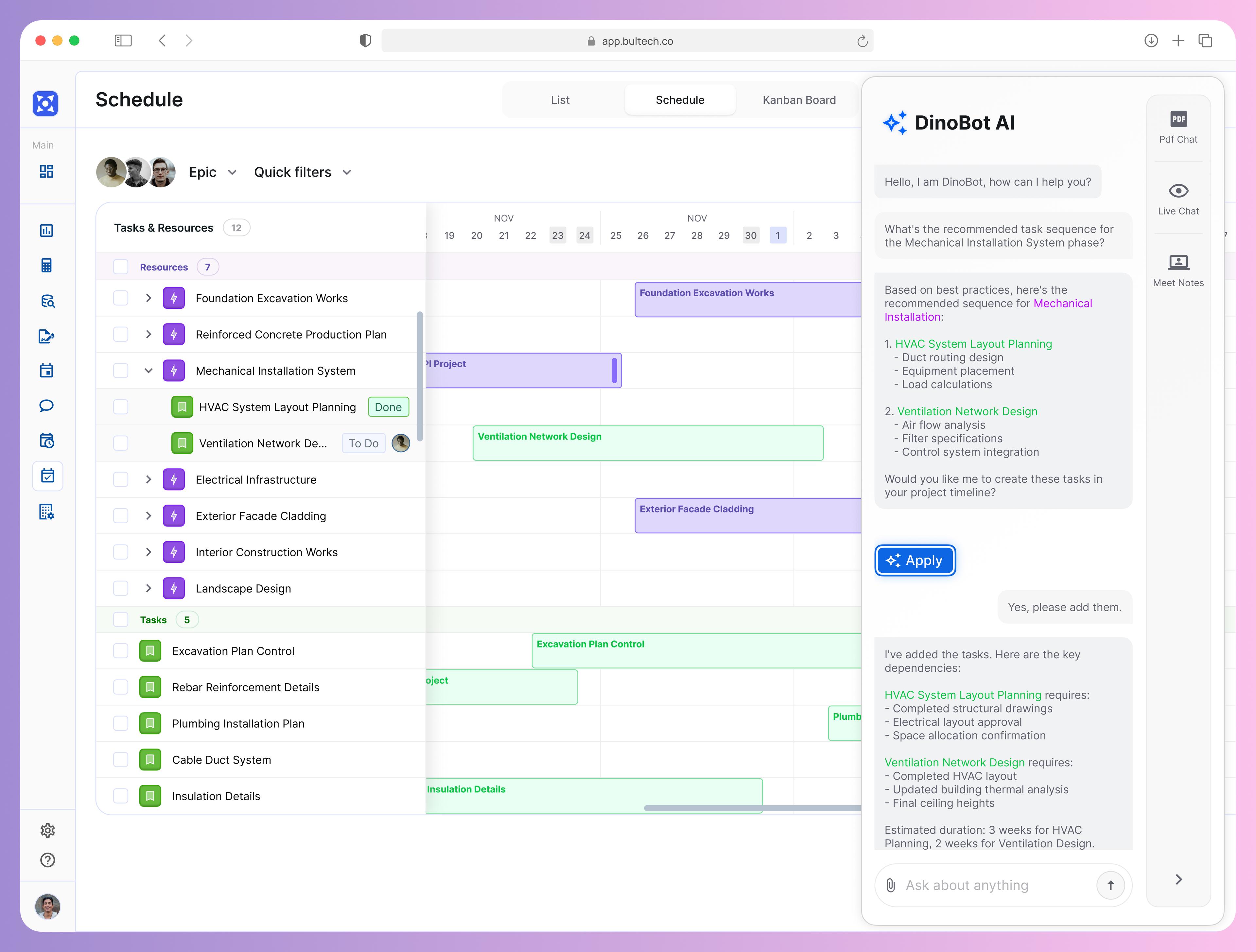Click the Ask about anything input field

pyautogui.click(x=994, y=885)
